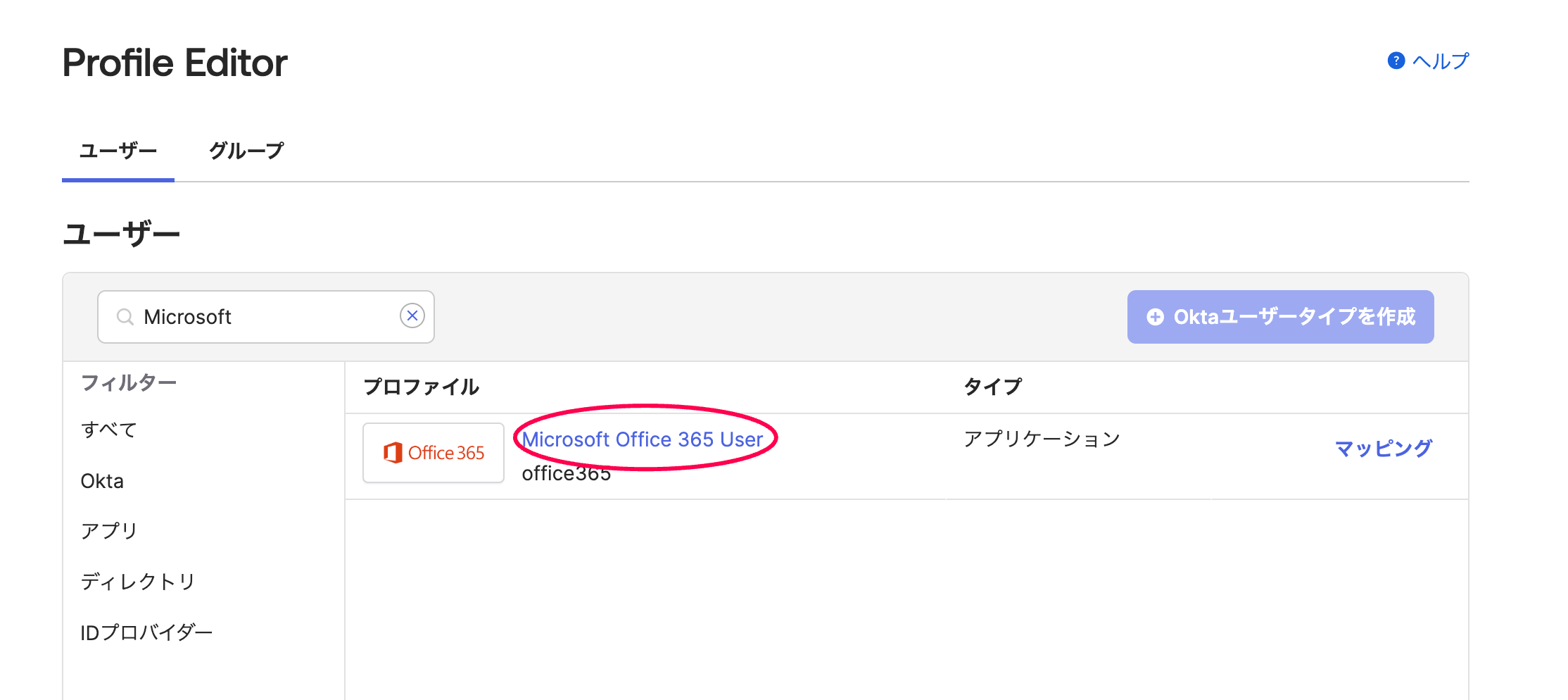Select the すべて filter
1568x700 pixels.
[x=109, y=430]
